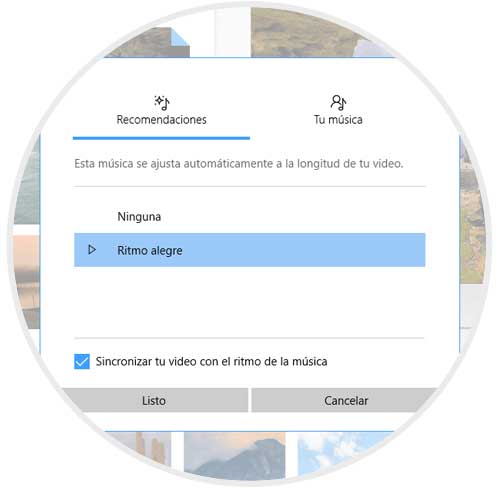Select the towers thumbnail at bottom left
Screen dimensions: 500x488
coord(143,448)
